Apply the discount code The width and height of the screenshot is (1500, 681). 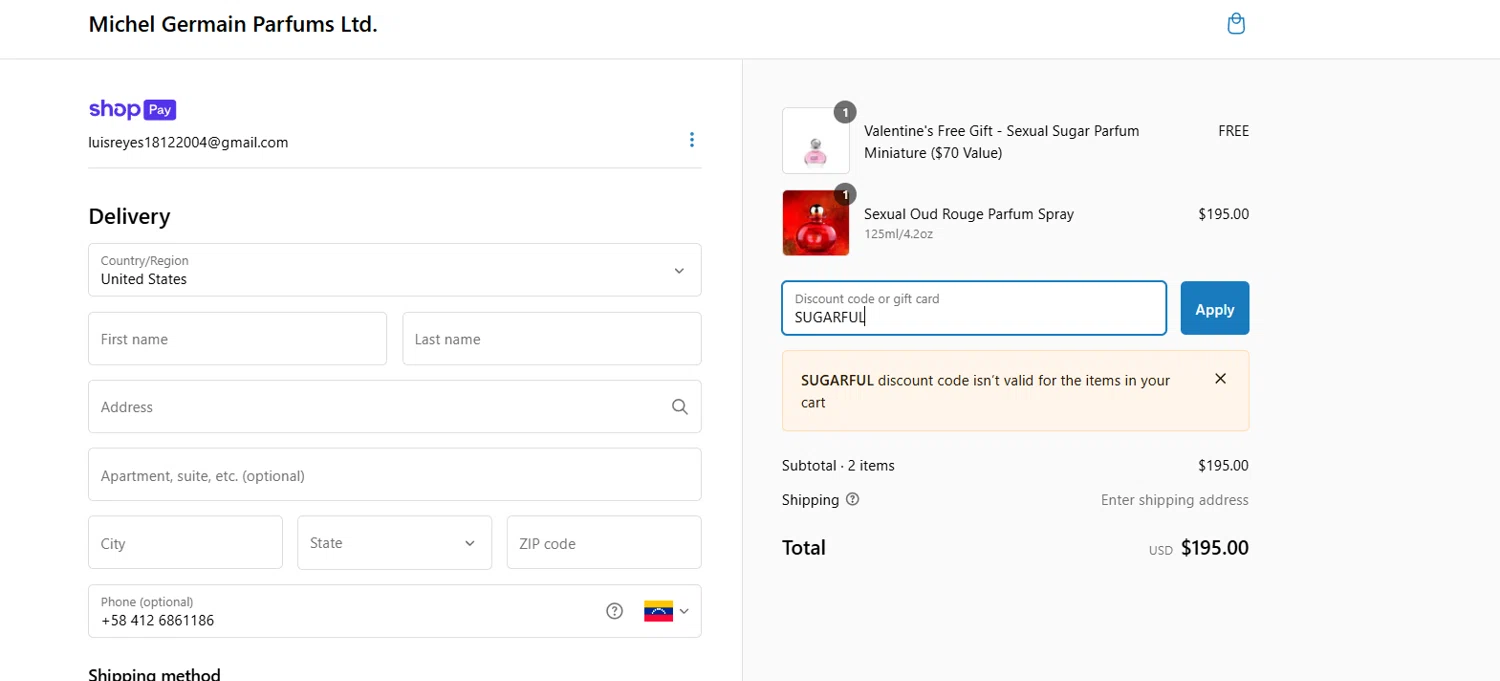[x=1215, y=308]
